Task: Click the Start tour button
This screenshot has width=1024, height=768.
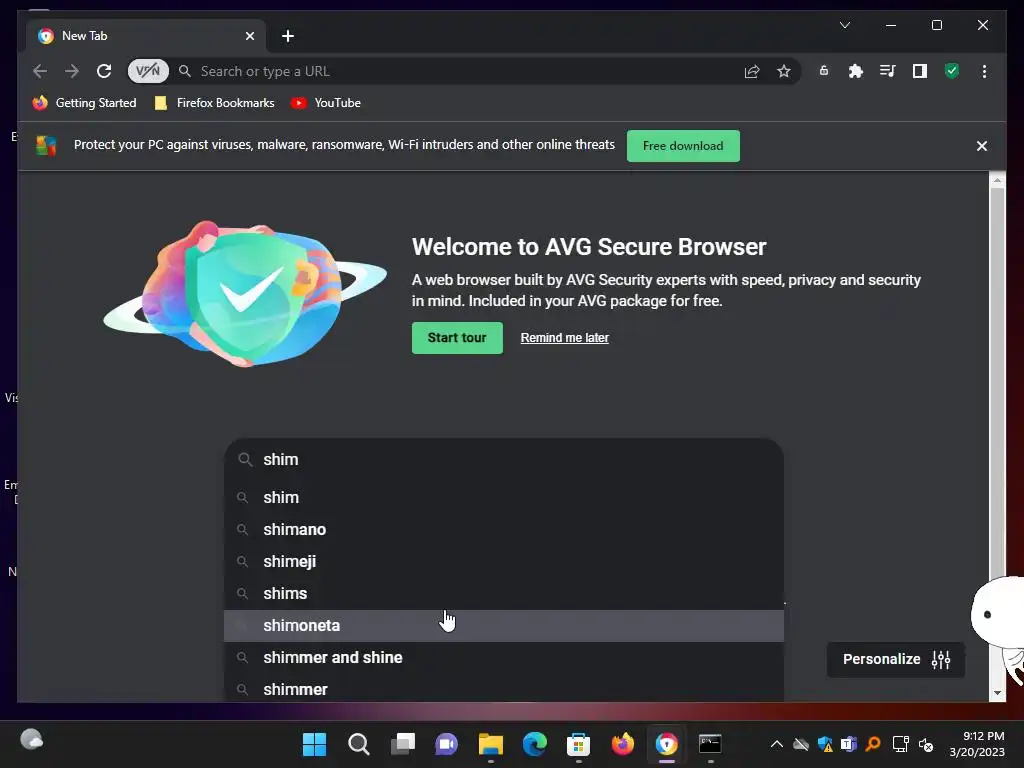Action: coord(457,338)
